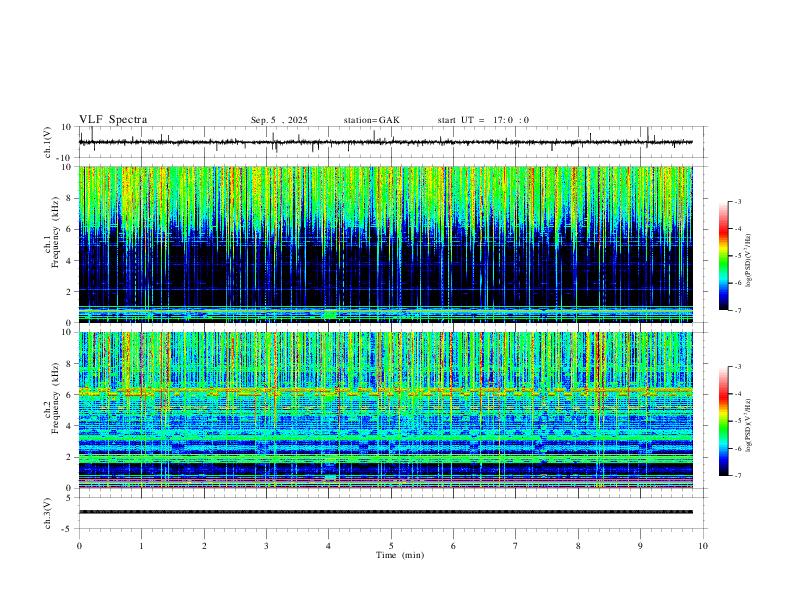Click the upper 'log(PSD)(V²/Hz)' colorbar label
Screen dimensions: 792x612
point(749,261)
